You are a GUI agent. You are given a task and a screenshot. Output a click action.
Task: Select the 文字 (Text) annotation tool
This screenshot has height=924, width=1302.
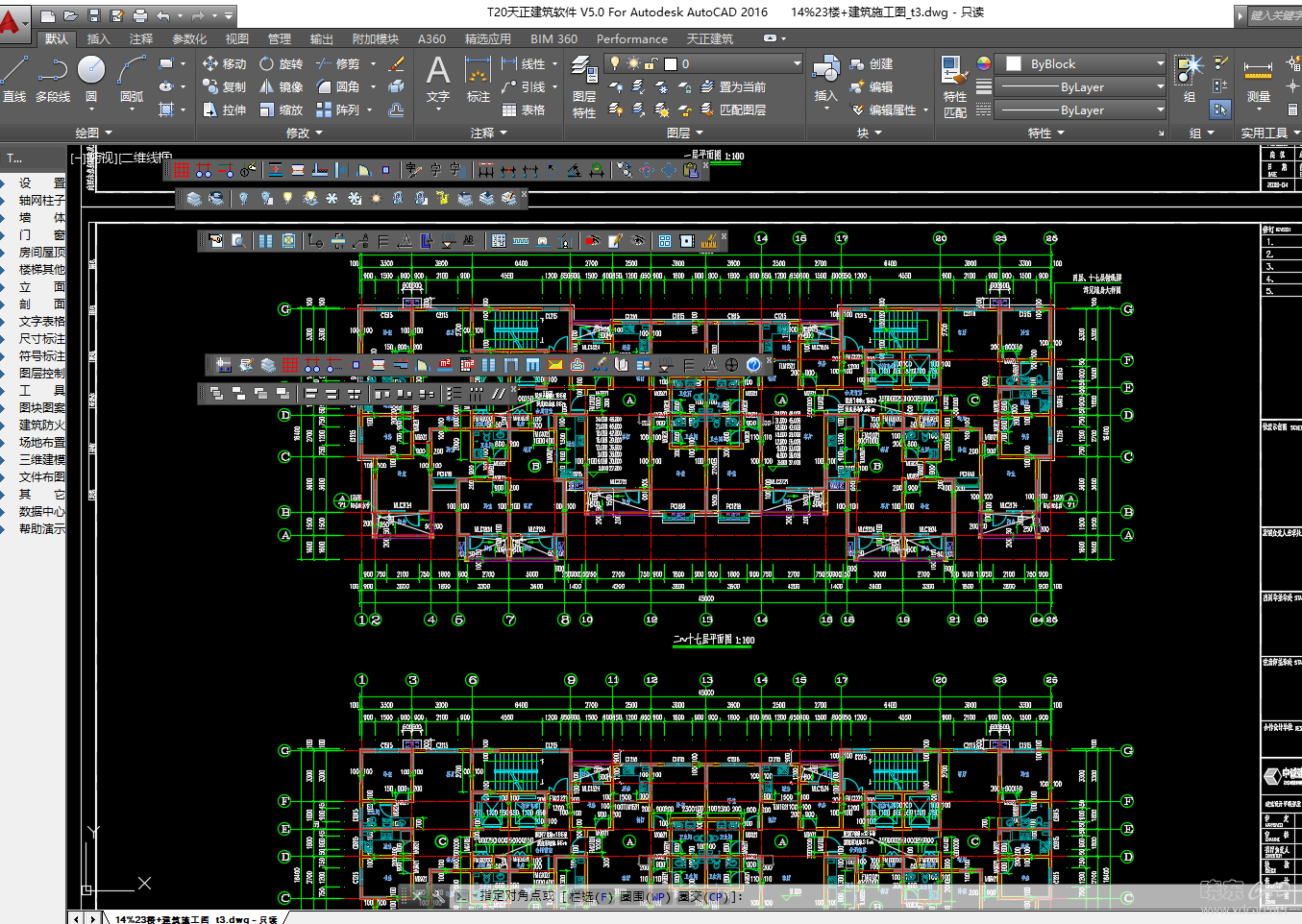[438, 79]
